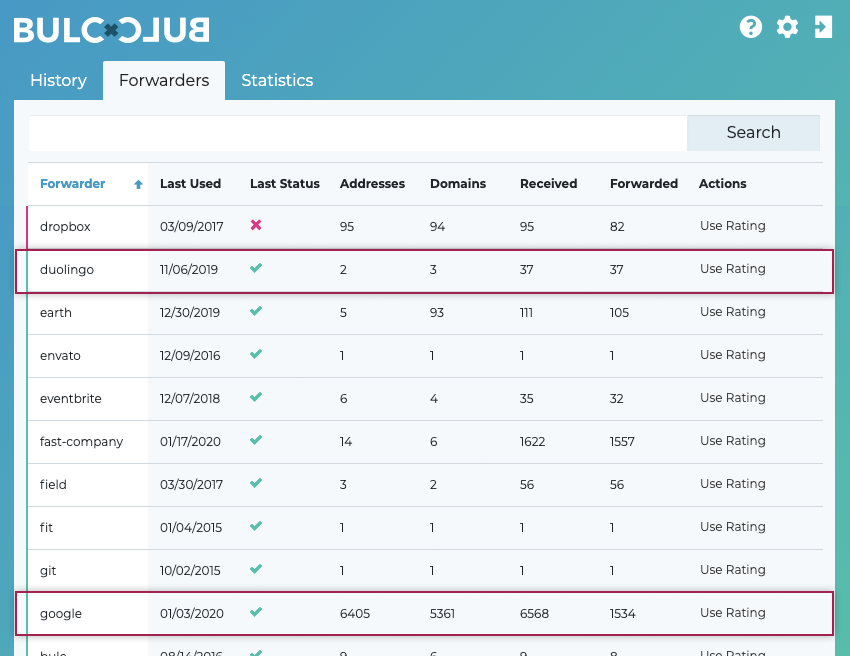
Task: Select the eventbrite forwarder name
Action: [70, 398]
